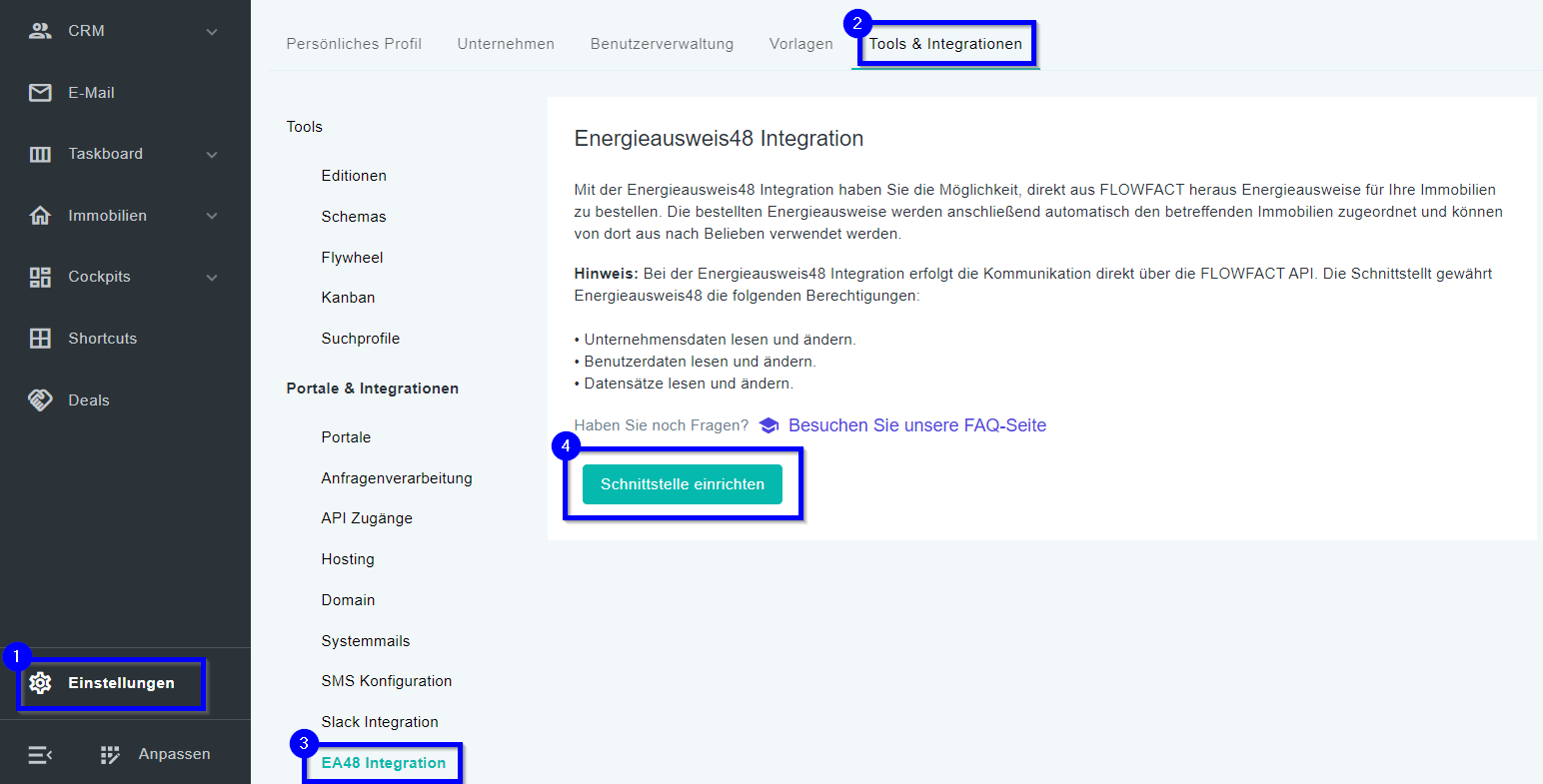Select Schemas under Tools
The height and width of the screenshot is (784, 1543).
354,217
